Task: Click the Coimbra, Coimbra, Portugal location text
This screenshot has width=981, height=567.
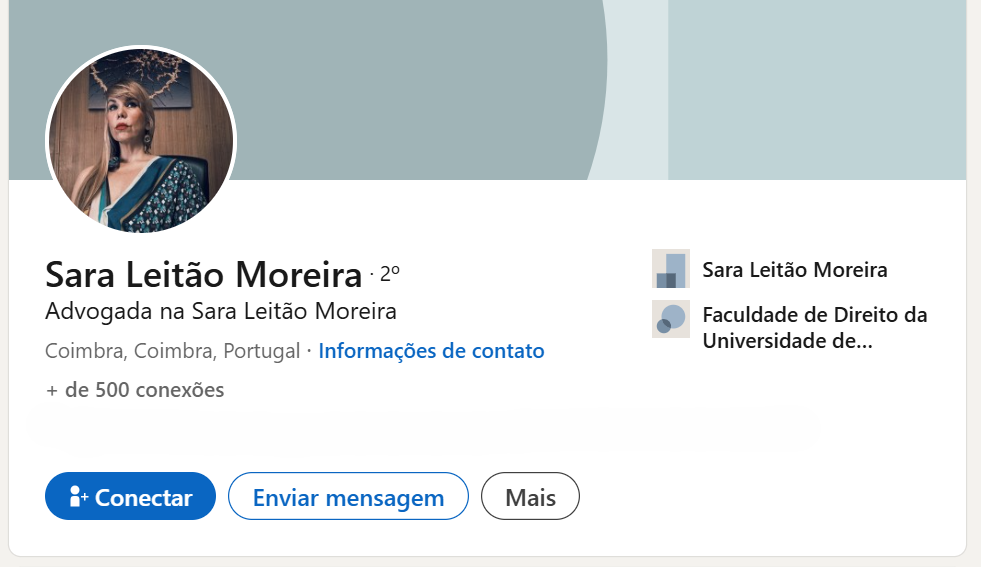Action: pos(173,351)
